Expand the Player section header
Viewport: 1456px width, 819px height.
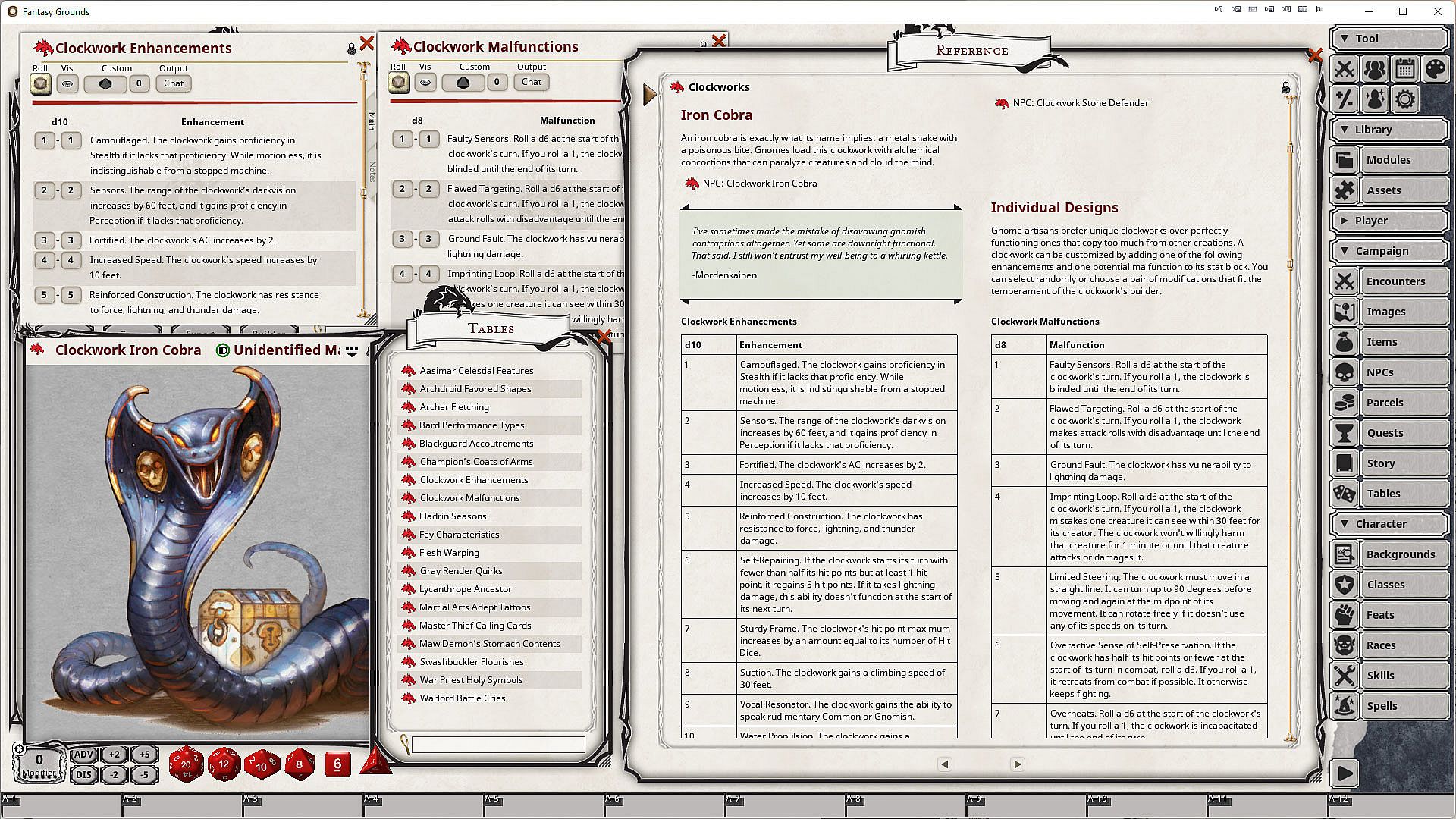click(1389, 221)
